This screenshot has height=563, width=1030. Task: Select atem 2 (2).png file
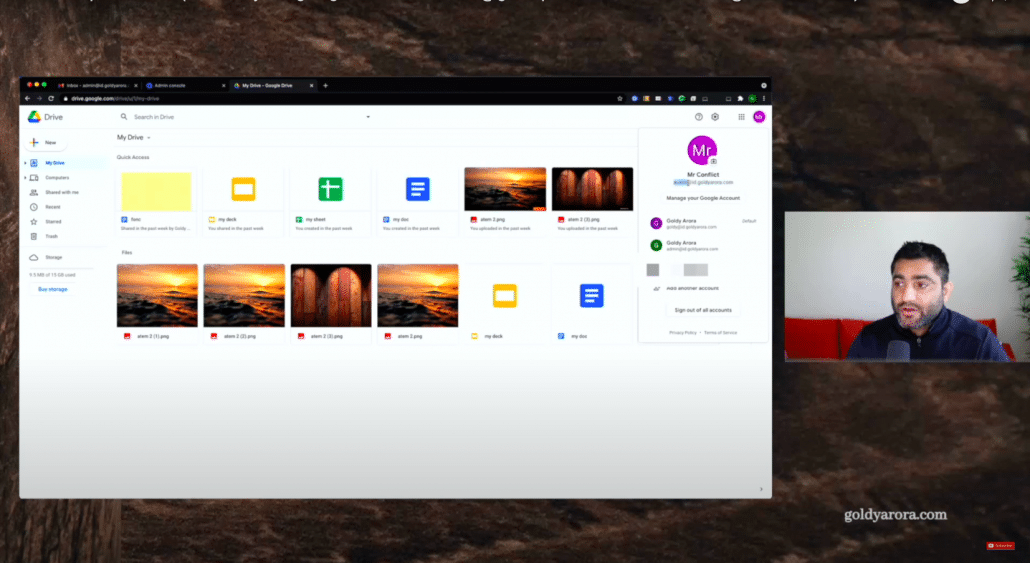[244, 303]
